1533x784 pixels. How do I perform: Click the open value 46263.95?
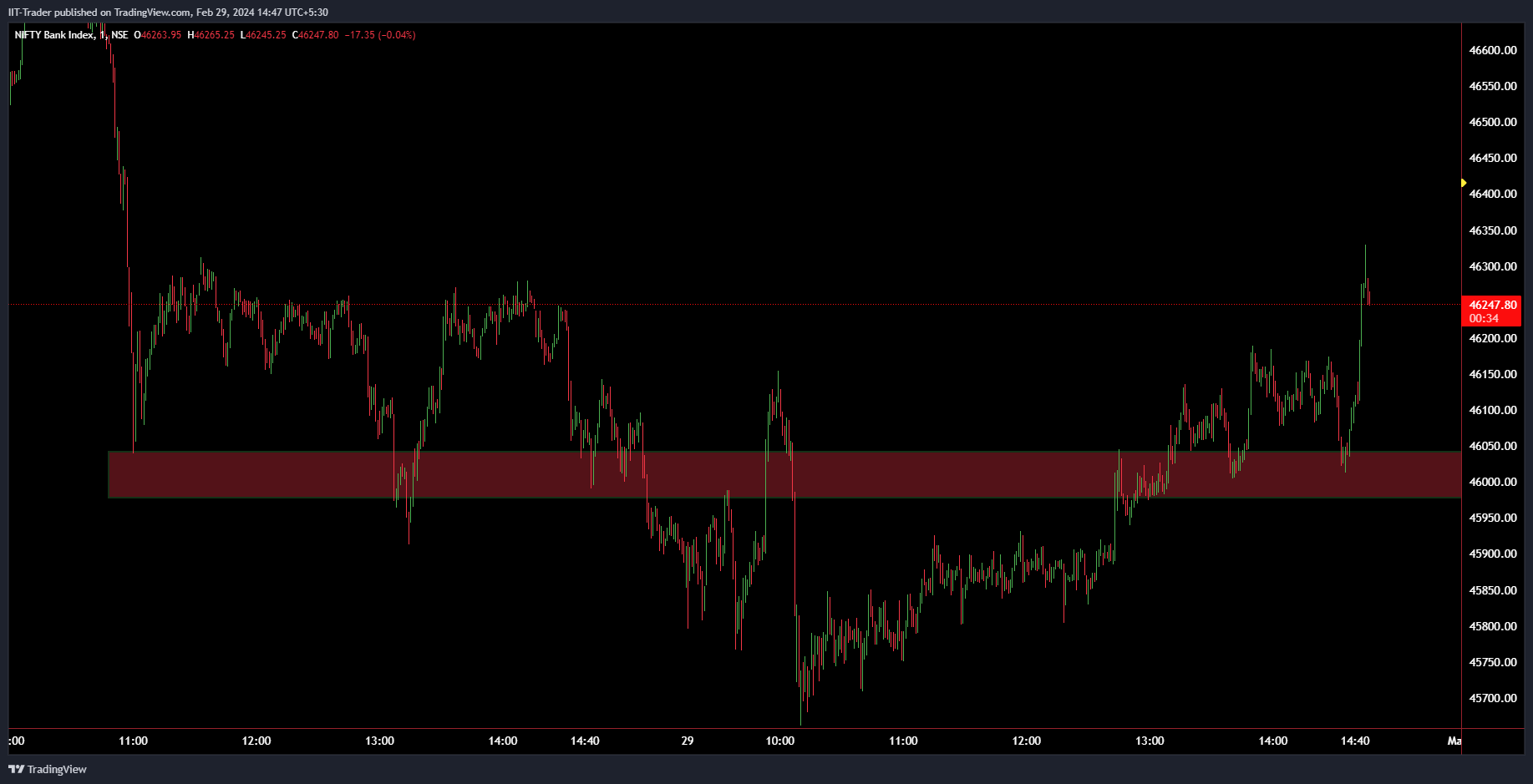pos(160,35)
